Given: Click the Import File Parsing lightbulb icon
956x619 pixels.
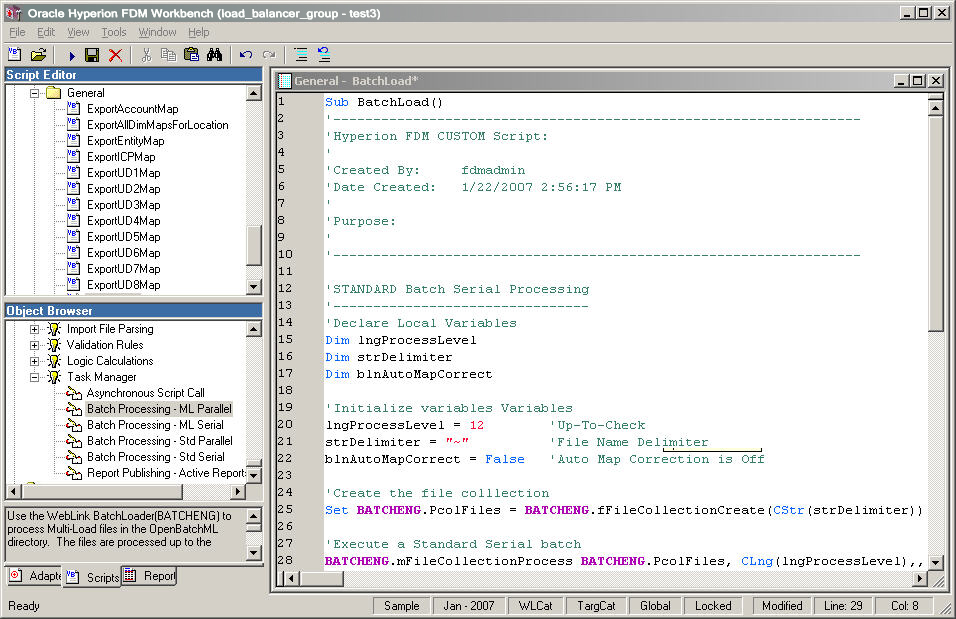Looking at the screenshot, I should pyautogui.click(x=54, y=329).
